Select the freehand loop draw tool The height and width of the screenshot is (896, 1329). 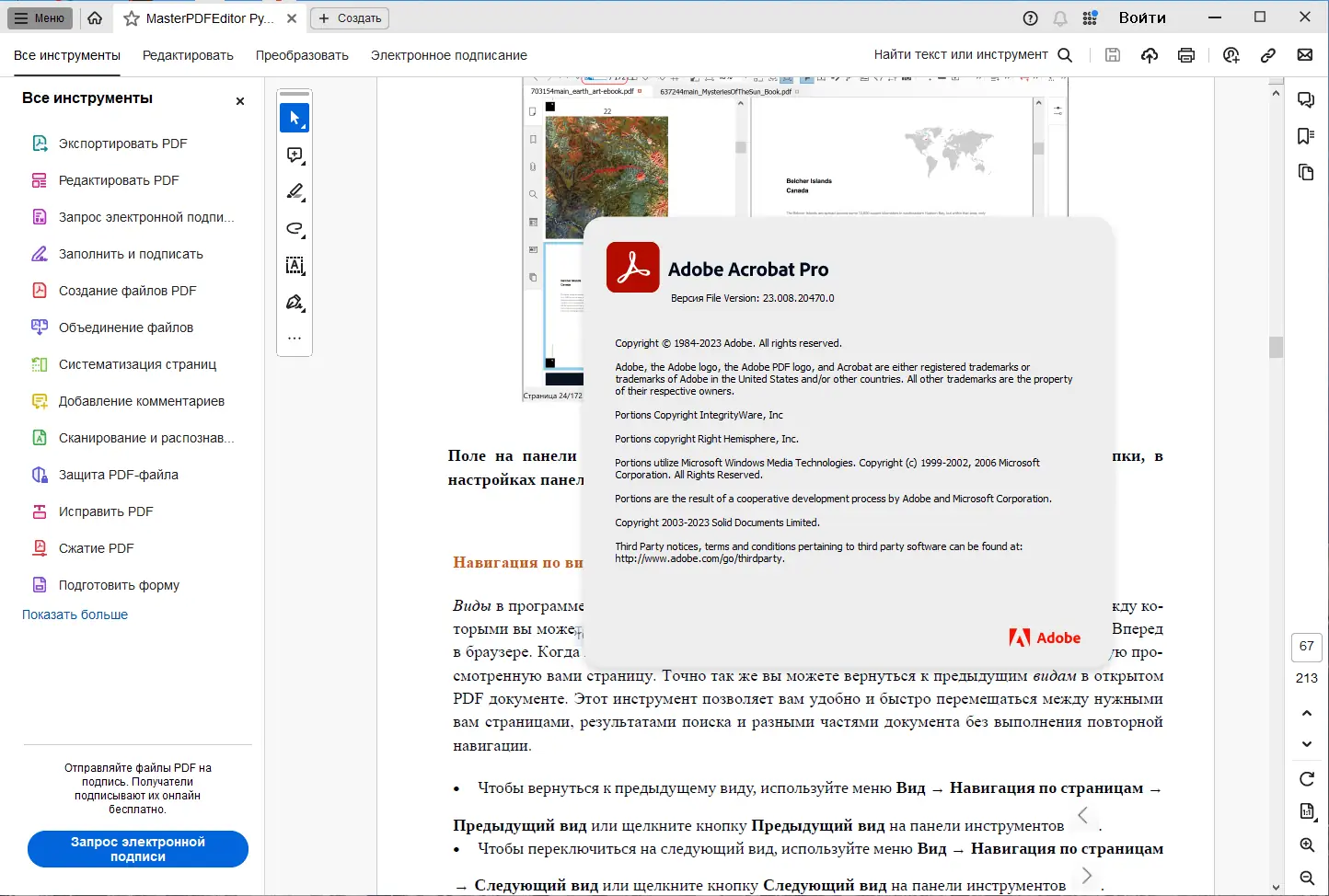[x=295, y=228]
